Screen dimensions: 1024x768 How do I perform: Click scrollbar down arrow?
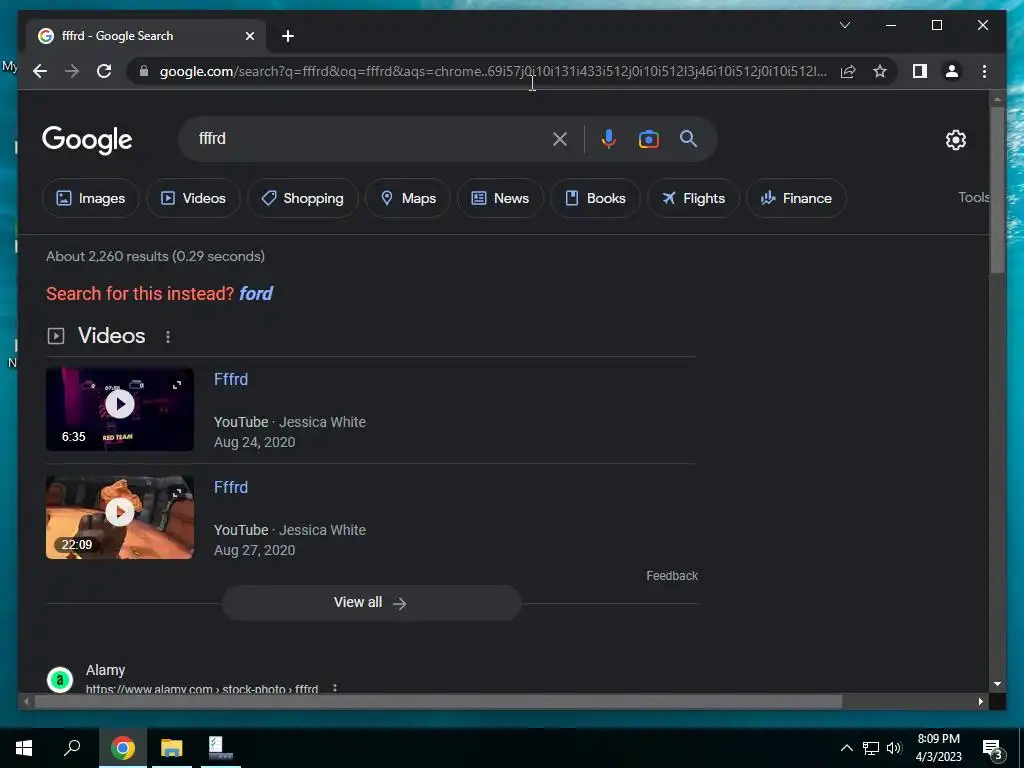click(x=997, y=684)
